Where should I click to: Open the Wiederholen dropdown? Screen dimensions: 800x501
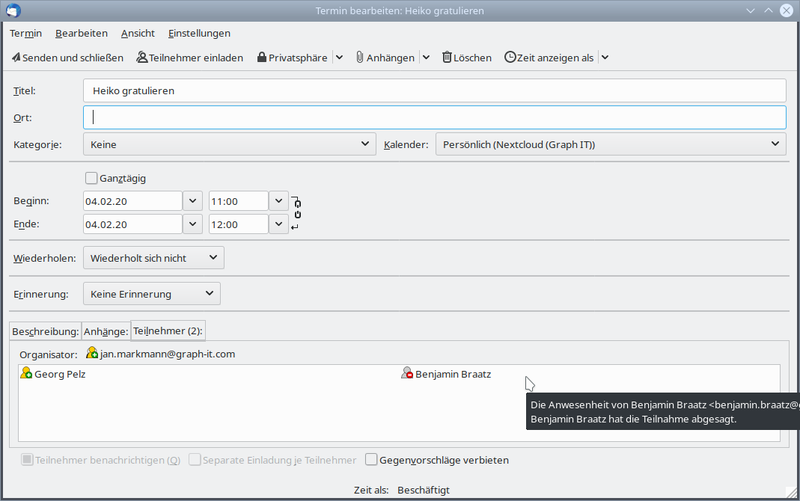[x=154, y=258]
